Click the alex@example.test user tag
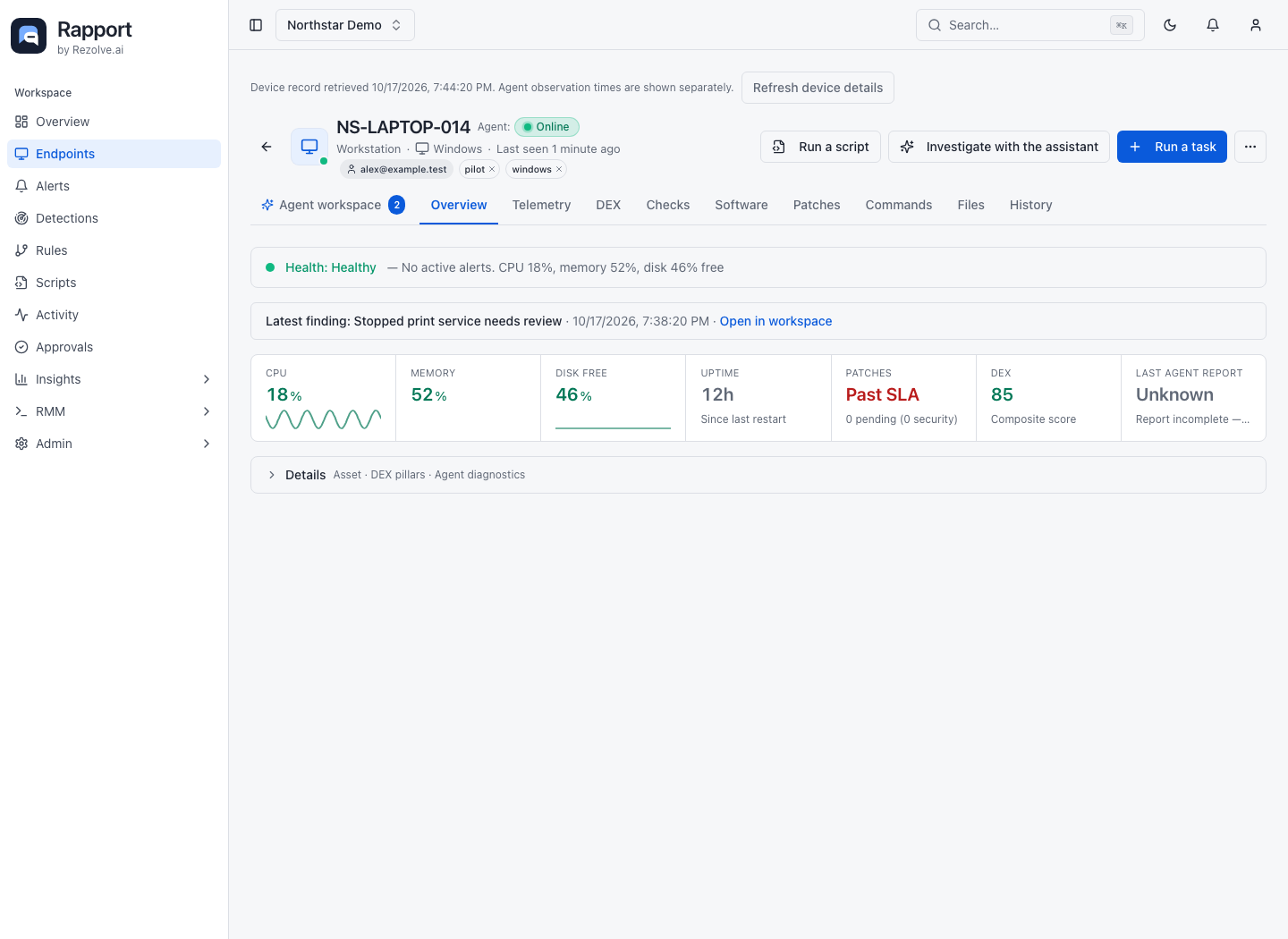This screenshot has height=939, width=1288. (397, 169)
